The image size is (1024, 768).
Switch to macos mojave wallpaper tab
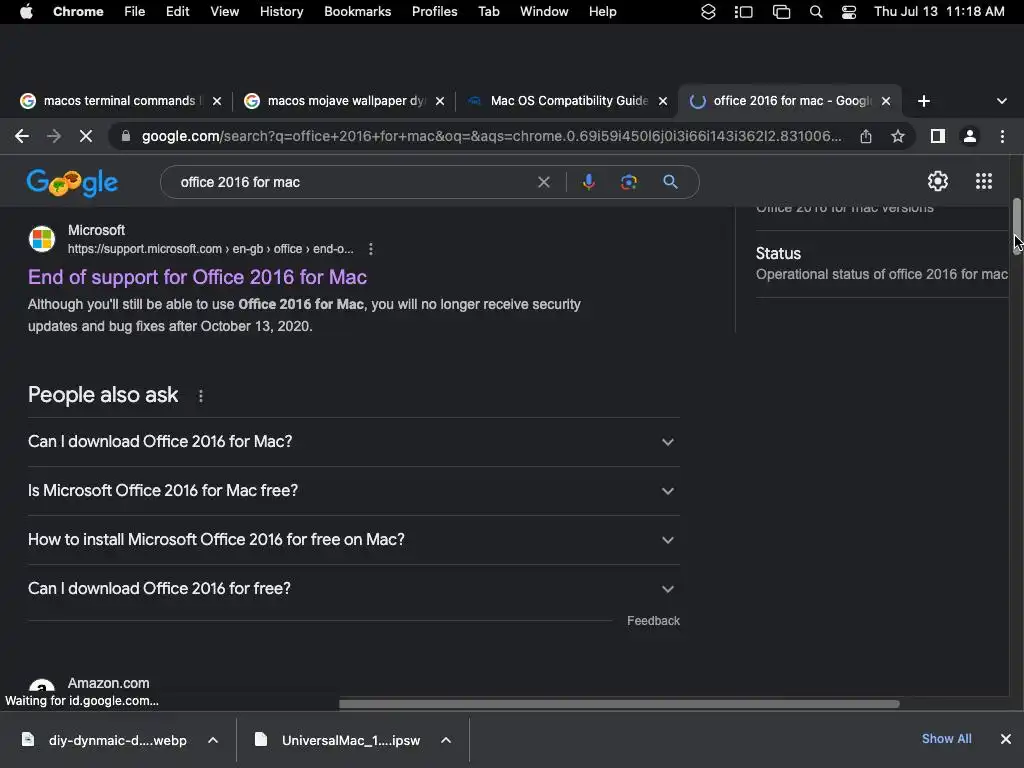335,101
